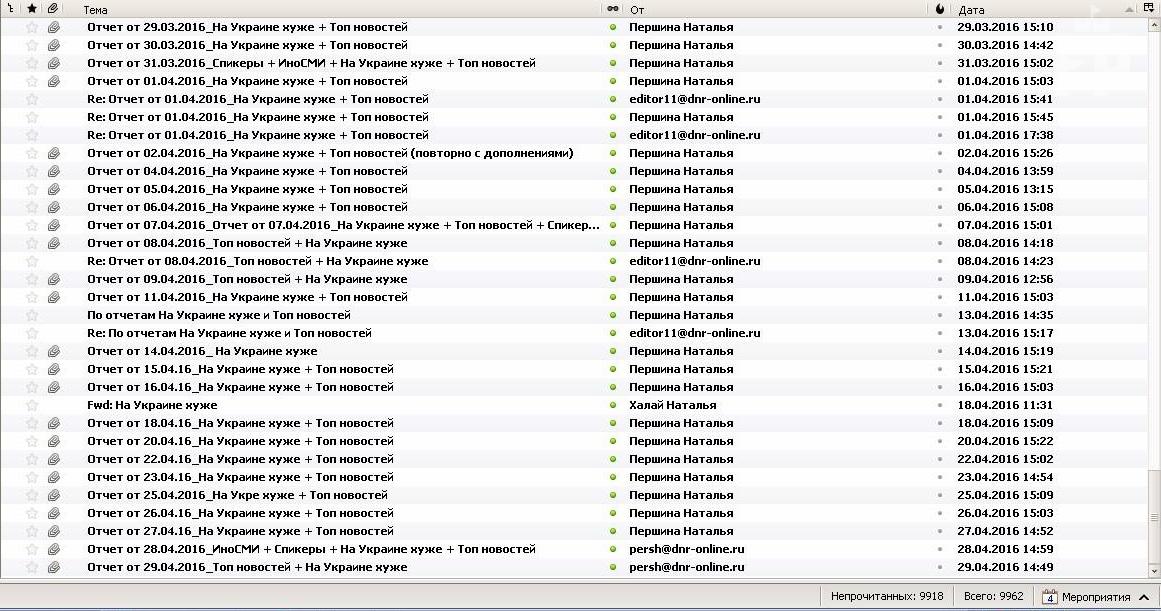Sort by the attachment paperclip column header

54,9
